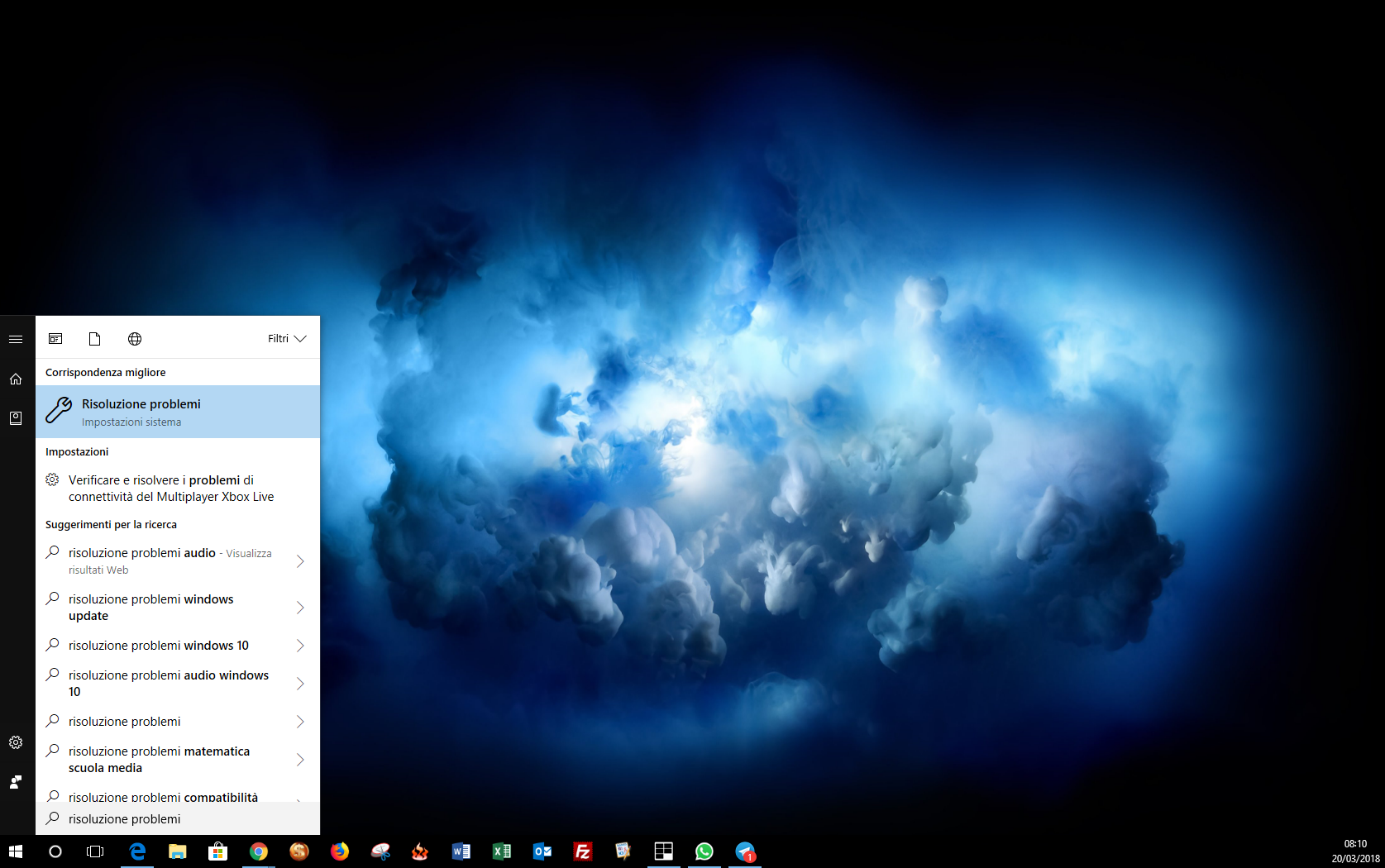Filter results by Apps icon

(x=55, y=339)
